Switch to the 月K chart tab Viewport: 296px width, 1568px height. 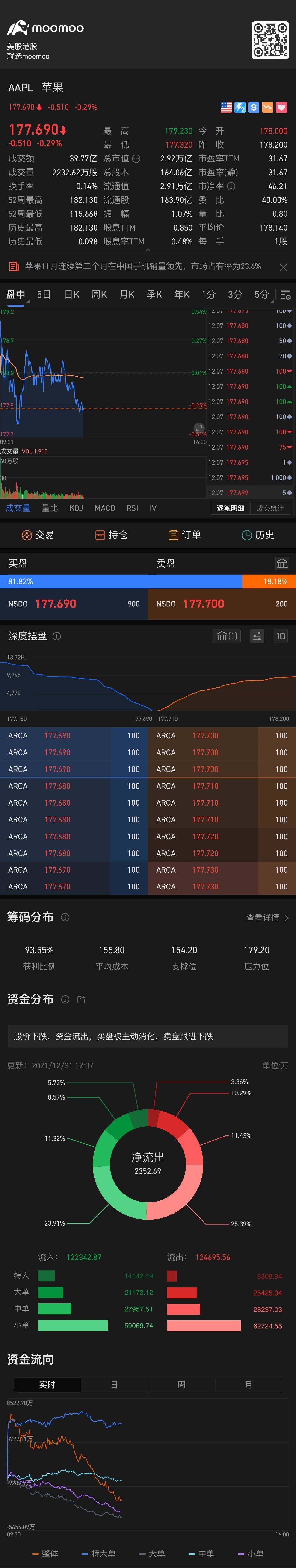[127, 295]
